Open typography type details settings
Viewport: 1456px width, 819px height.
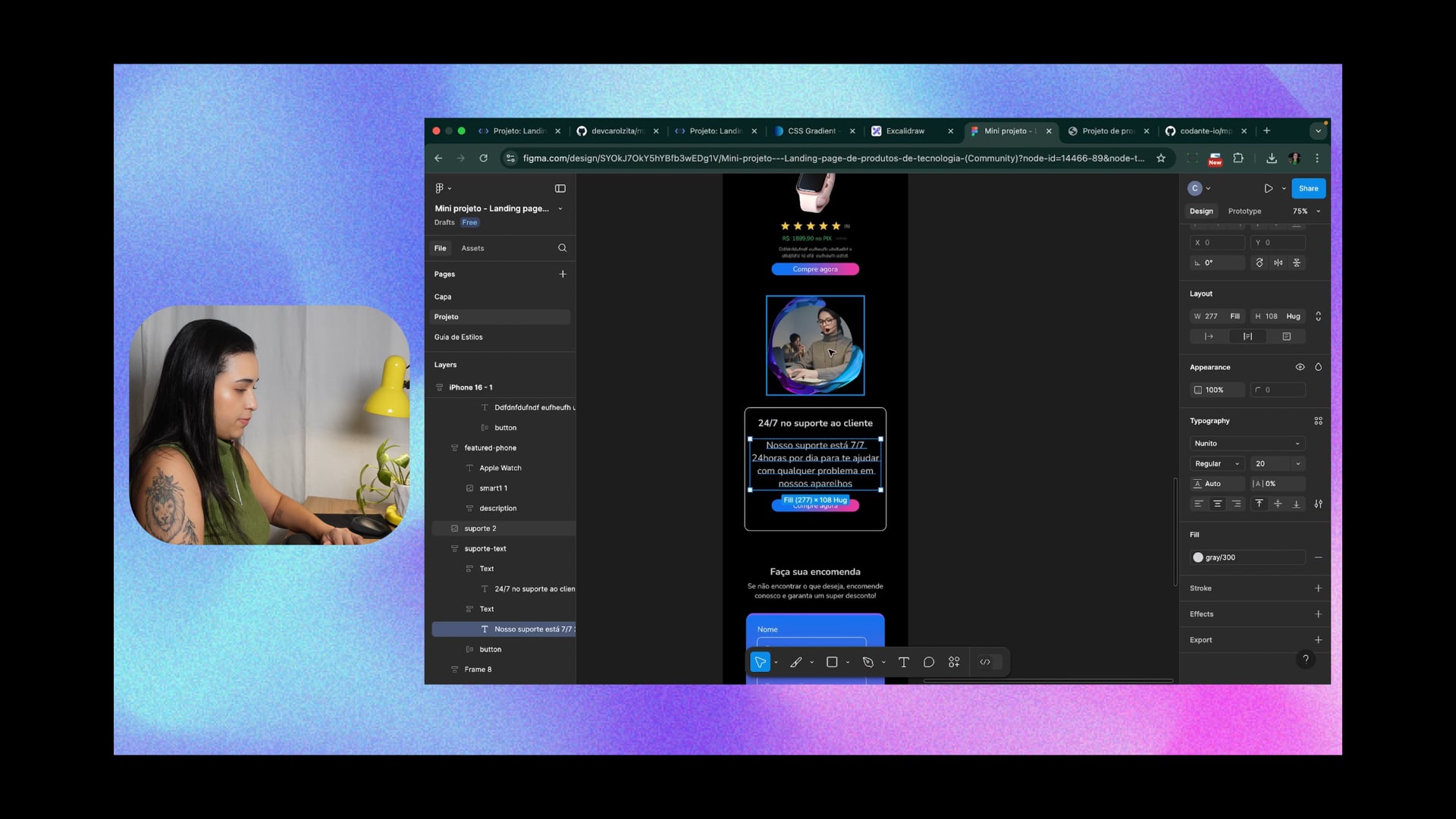(x=1318, y=504)
